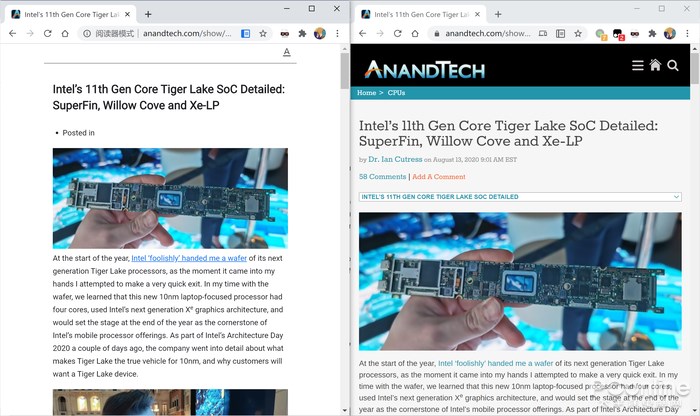Open a new tab in the left window
The width and height of the screenshot is (700, 416).
148,14
